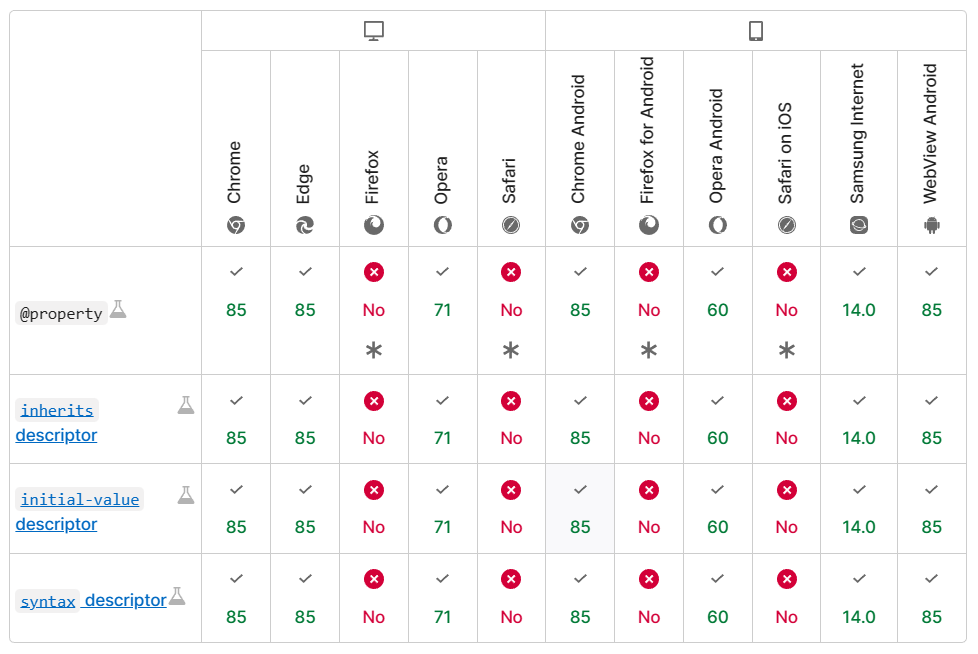Click the desktop platform icon in header
Image resolution: width=978 pixels, height=654 pixels.
point(374,32)
